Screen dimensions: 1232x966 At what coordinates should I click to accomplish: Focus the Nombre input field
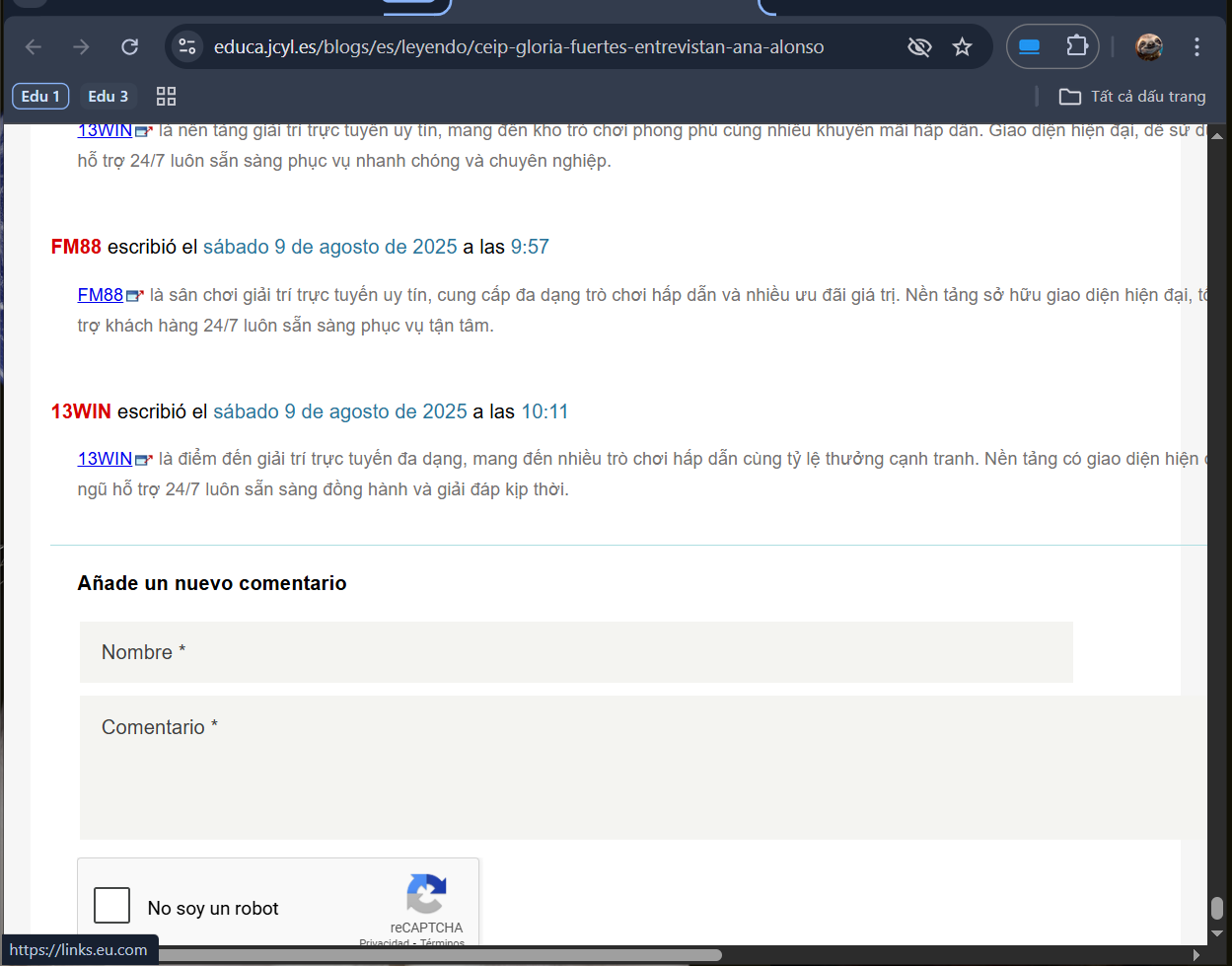click(576, 652)
